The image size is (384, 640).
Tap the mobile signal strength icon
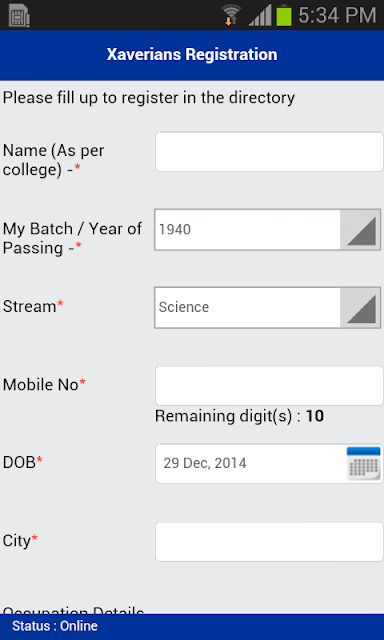[x=260, y=16]
